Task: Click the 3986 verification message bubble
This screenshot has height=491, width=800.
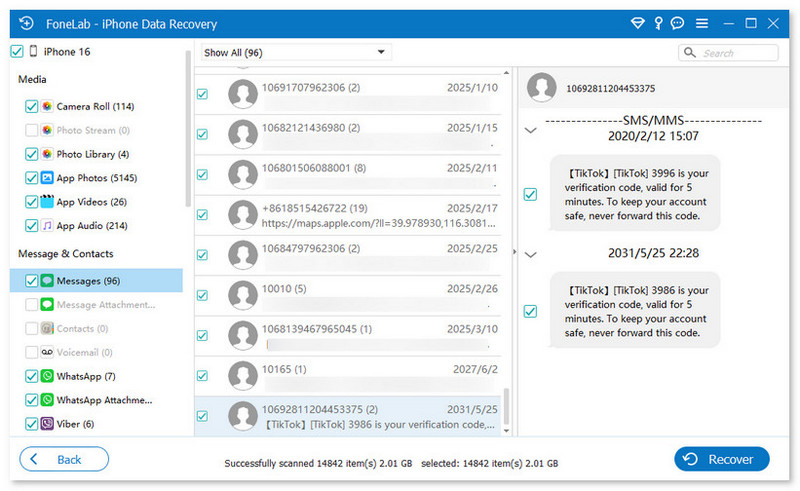Action: (x=635, y=311)
